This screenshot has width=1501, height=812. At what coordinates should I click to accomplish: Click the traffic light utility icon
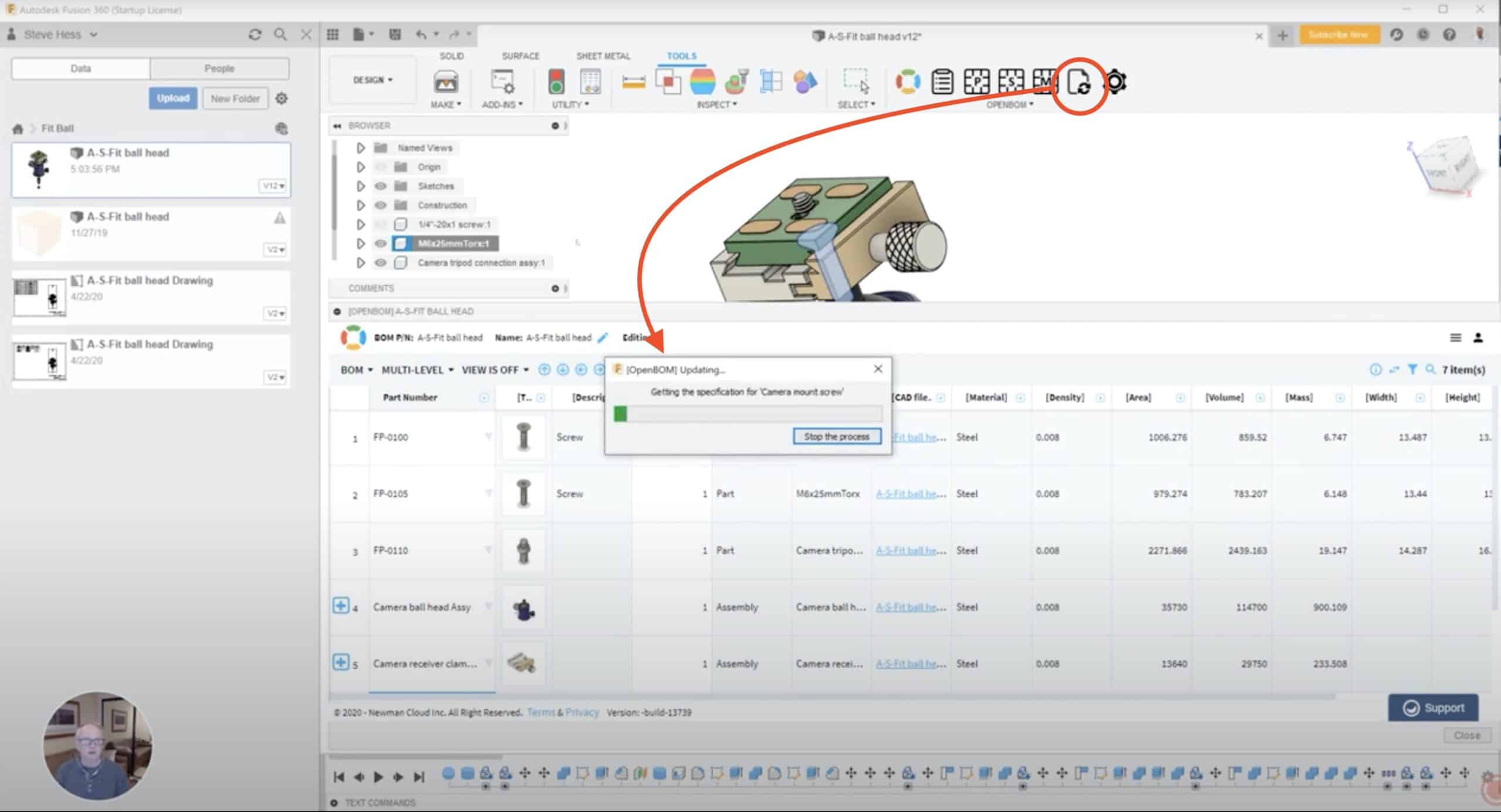click(x=556, y=81)
